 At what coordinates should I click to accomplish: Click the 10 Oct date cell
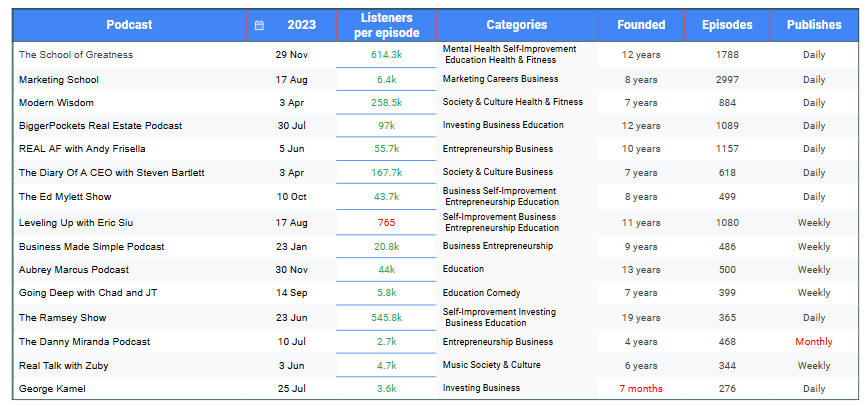(292, 197)
